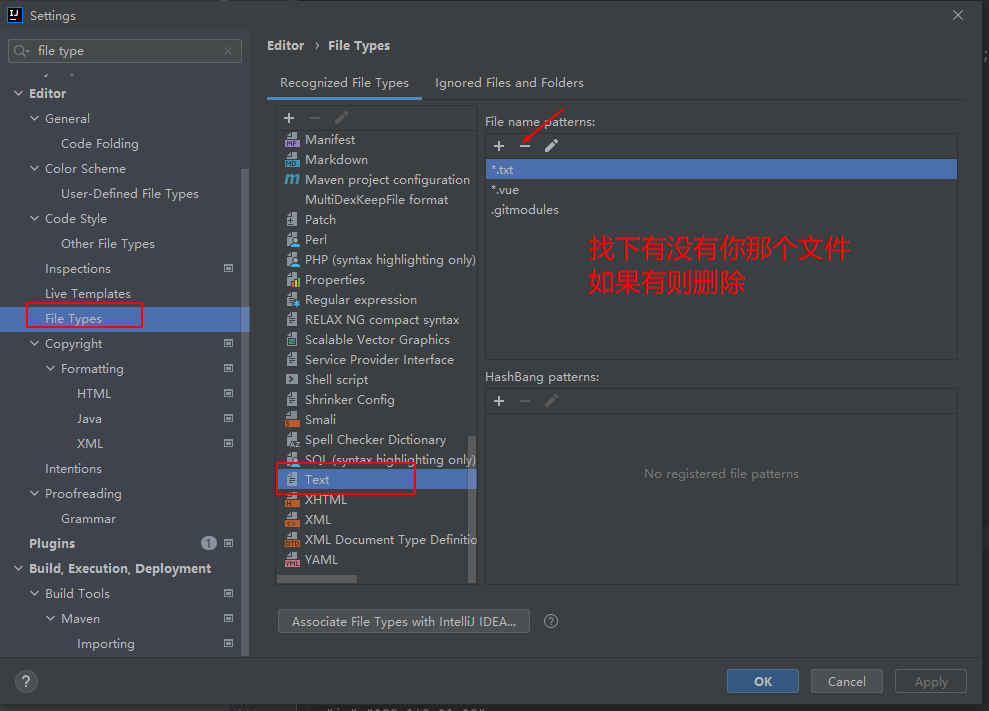
Task: Select Shell script file type
Action: click(x=377, y=380)
